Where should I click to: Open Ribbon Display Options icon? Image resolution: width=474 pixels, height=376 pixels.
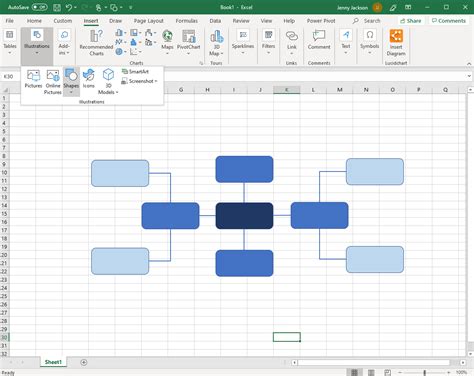point(408,7)
